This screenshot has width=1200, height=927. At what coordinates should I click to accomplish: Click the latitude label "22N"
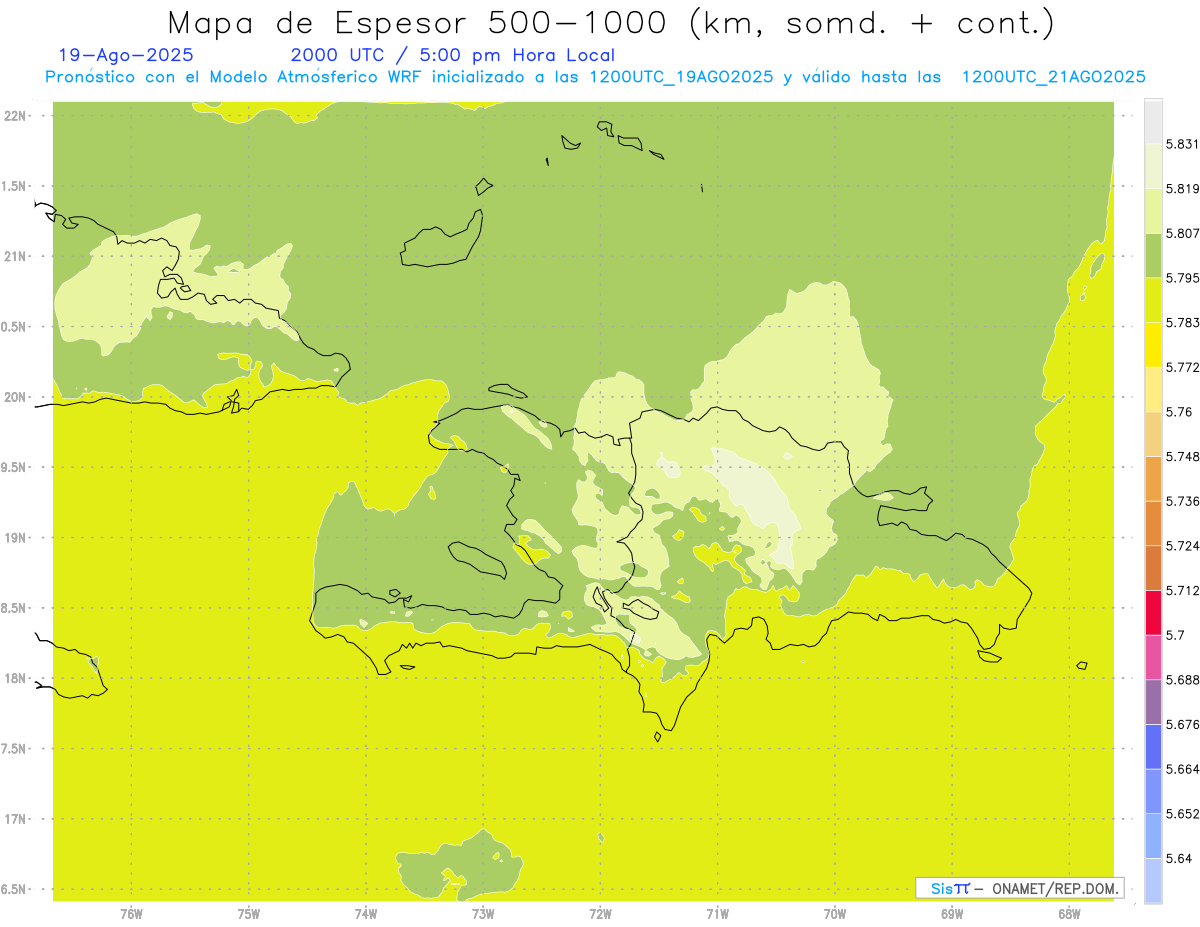coord(16,115)
